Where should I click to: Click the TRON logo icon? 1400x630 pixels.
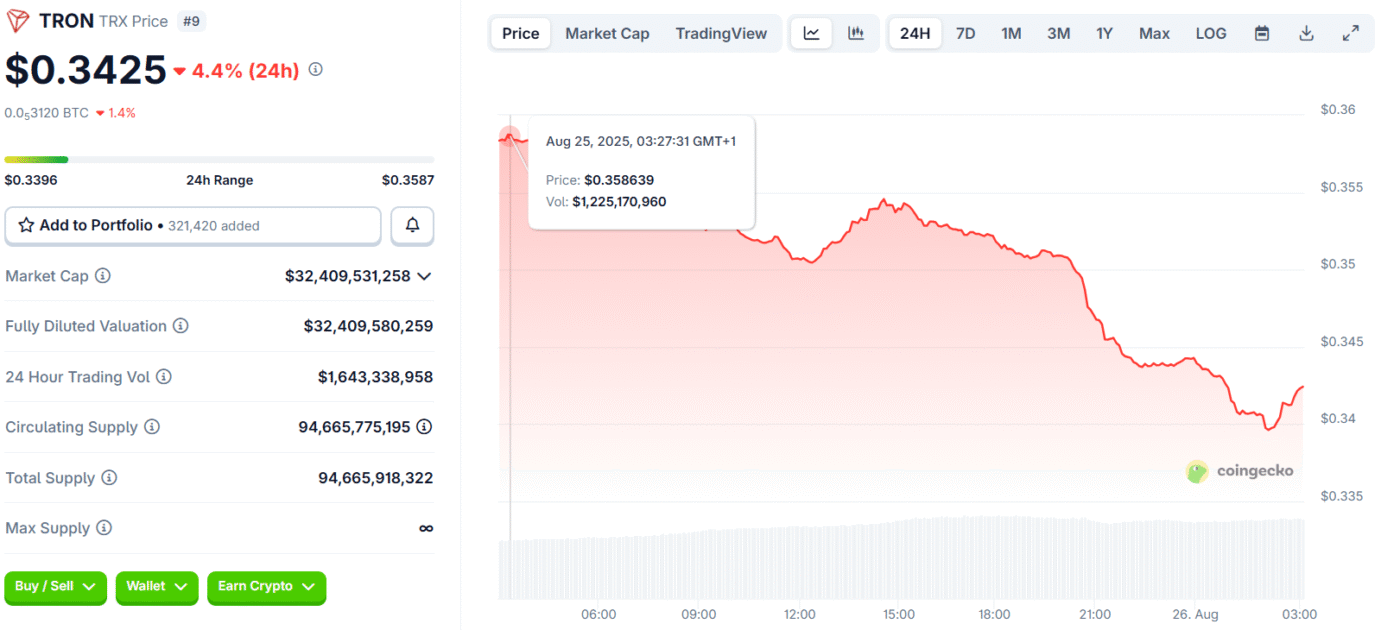coord(18,21)
